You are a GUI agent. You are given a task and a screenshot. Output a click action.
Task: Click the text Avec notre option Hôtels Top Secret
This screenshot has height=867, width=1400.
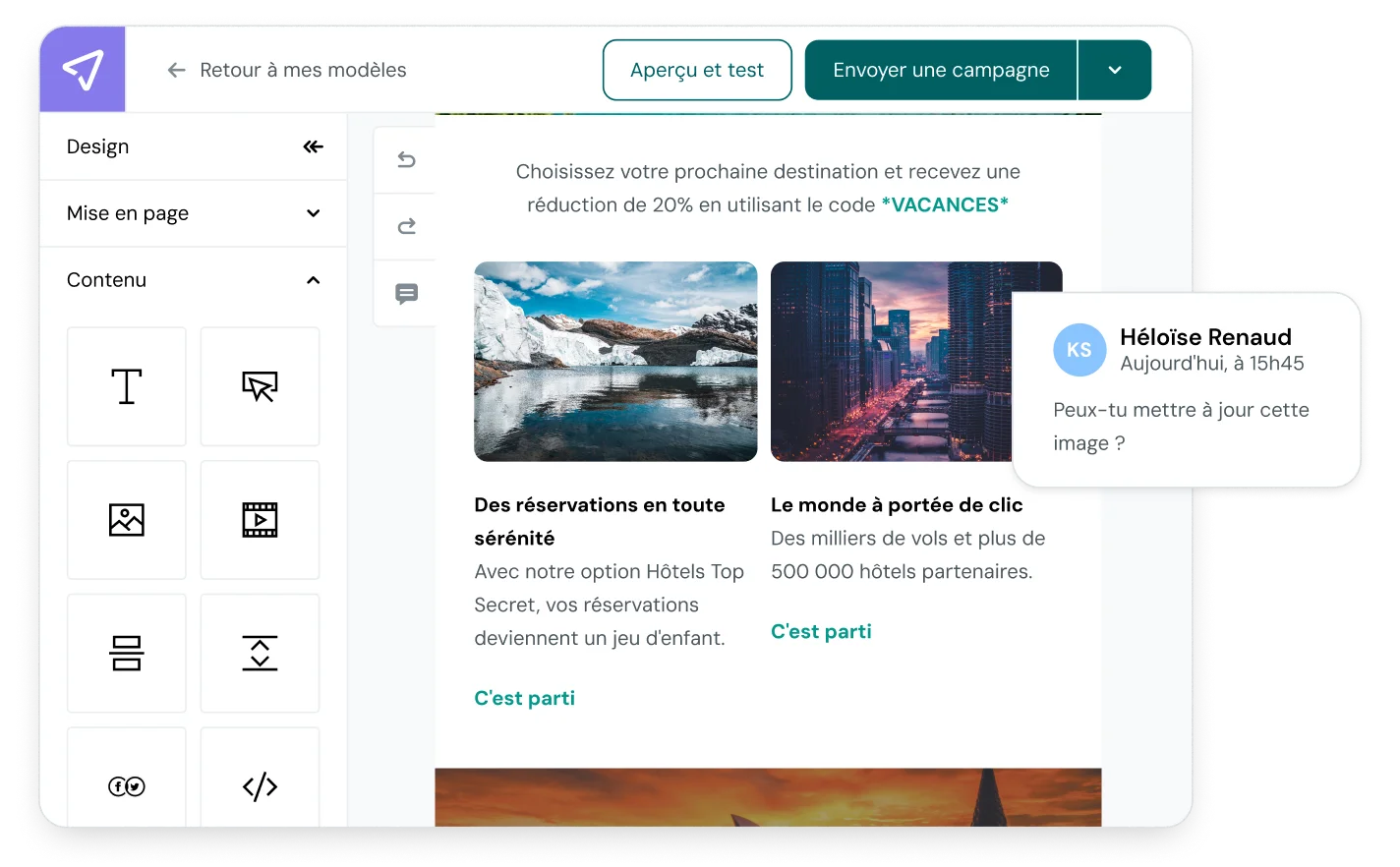609,605
